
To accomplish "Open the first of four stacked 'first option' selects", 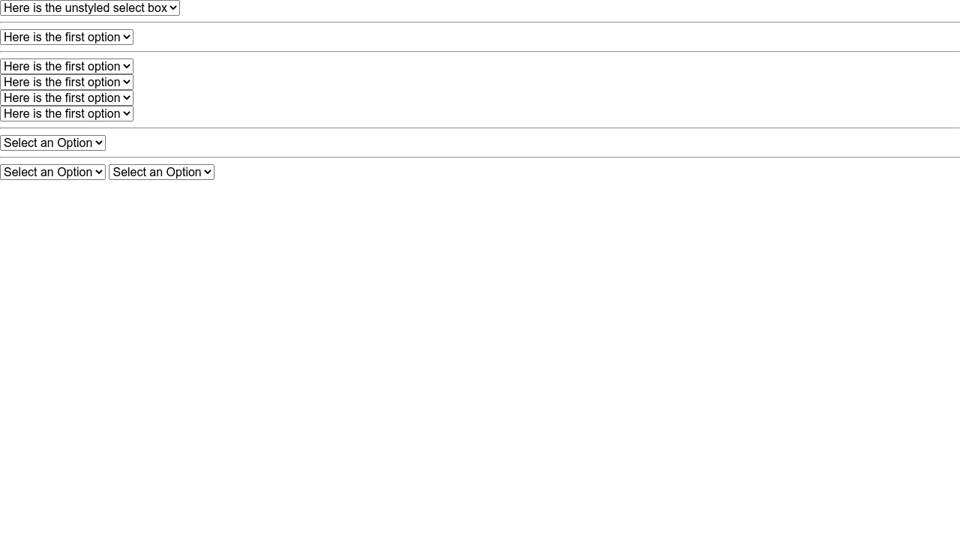I will pyautogui.click(x=67, y=66).
